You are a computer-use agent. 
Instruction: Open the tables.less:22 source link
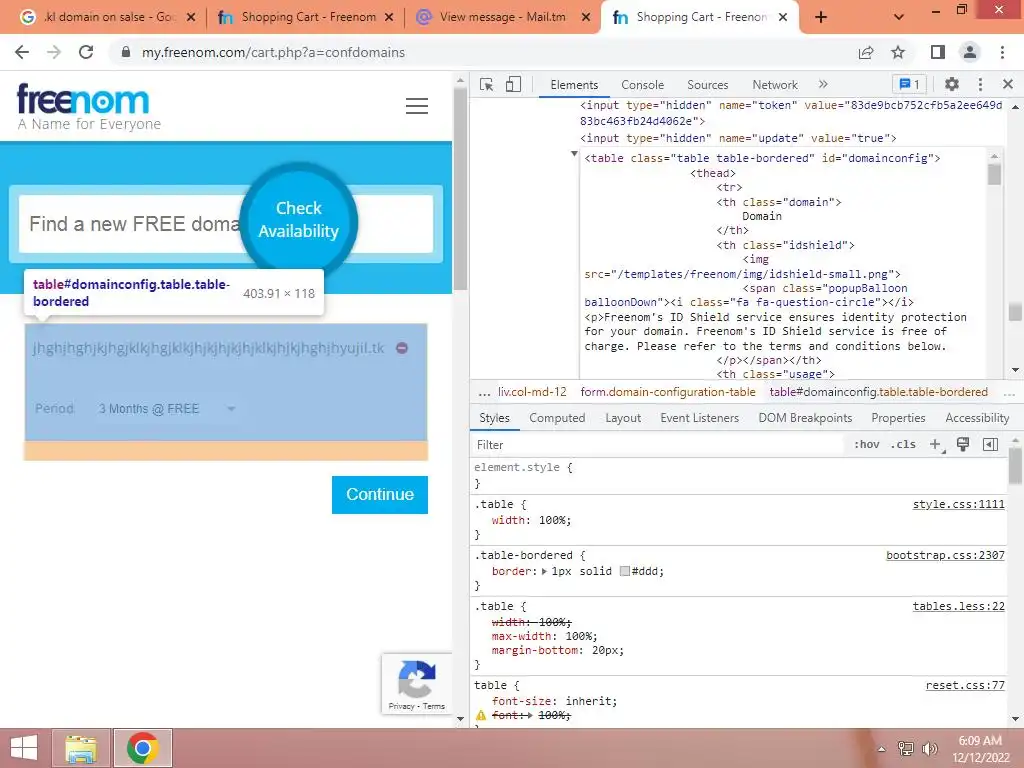pos(959,607)
